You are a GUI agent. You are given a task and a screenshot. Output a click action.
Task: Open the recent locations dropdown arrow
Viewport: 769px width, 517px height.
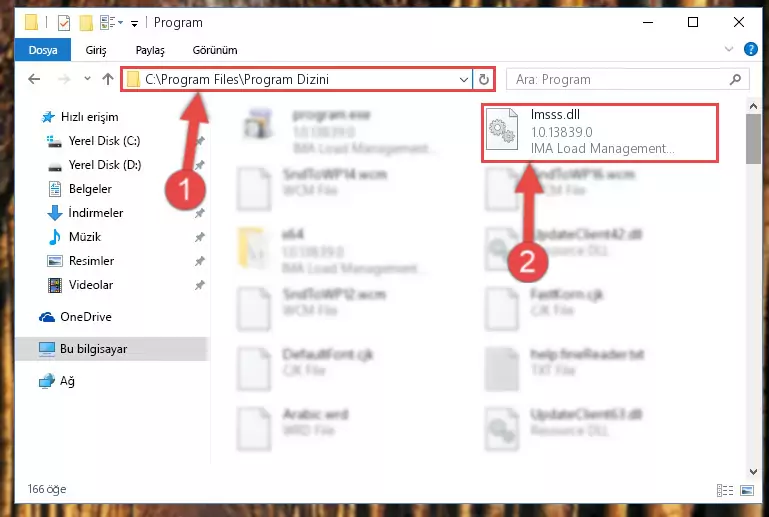pyautogui.click(x=87, y=78)
